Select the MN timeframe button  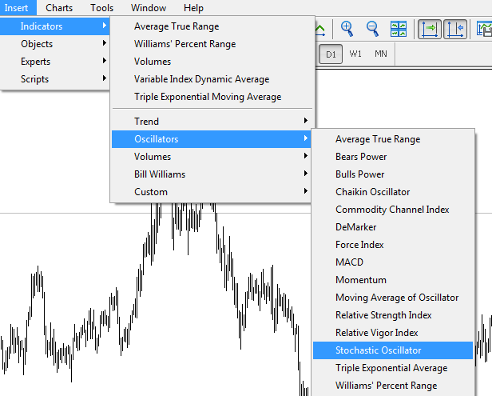381,54
